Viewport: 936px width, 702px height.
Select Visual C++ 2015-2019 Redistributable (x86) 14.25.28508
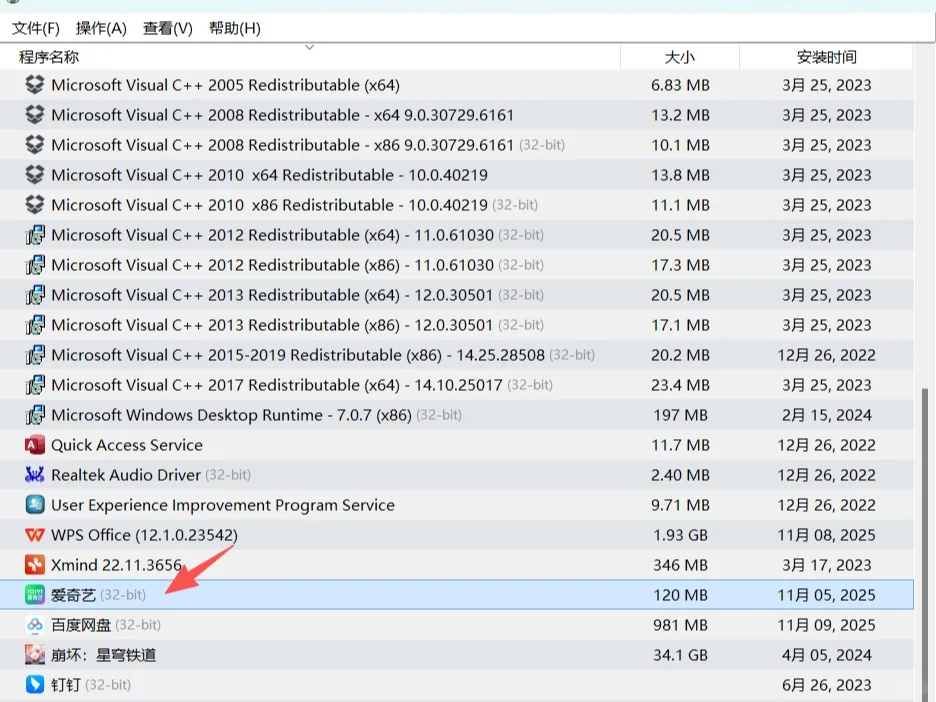(x=298, y=355)
